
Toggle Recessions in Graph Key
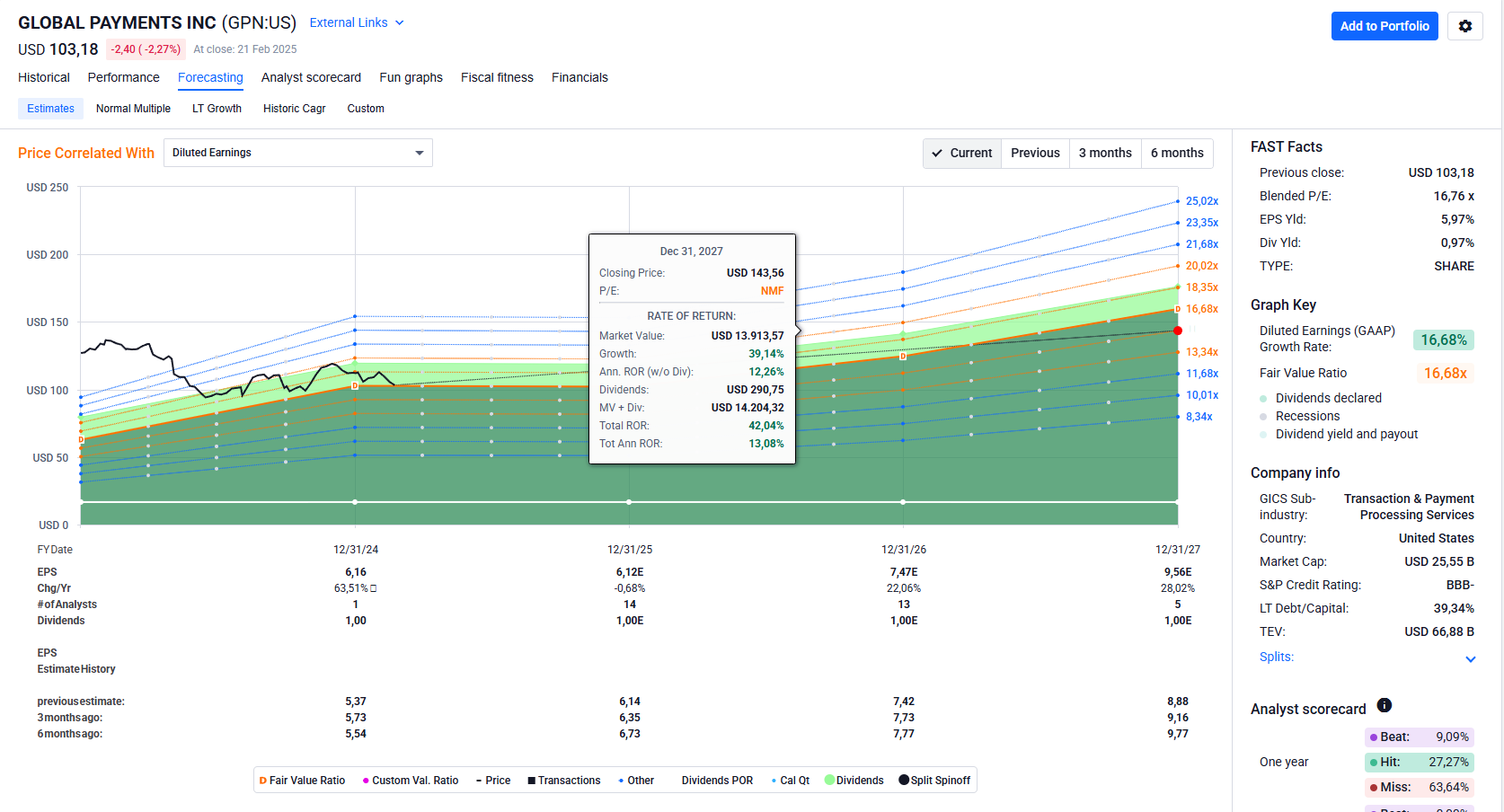pyautogui.click(x=1263, y=416)
